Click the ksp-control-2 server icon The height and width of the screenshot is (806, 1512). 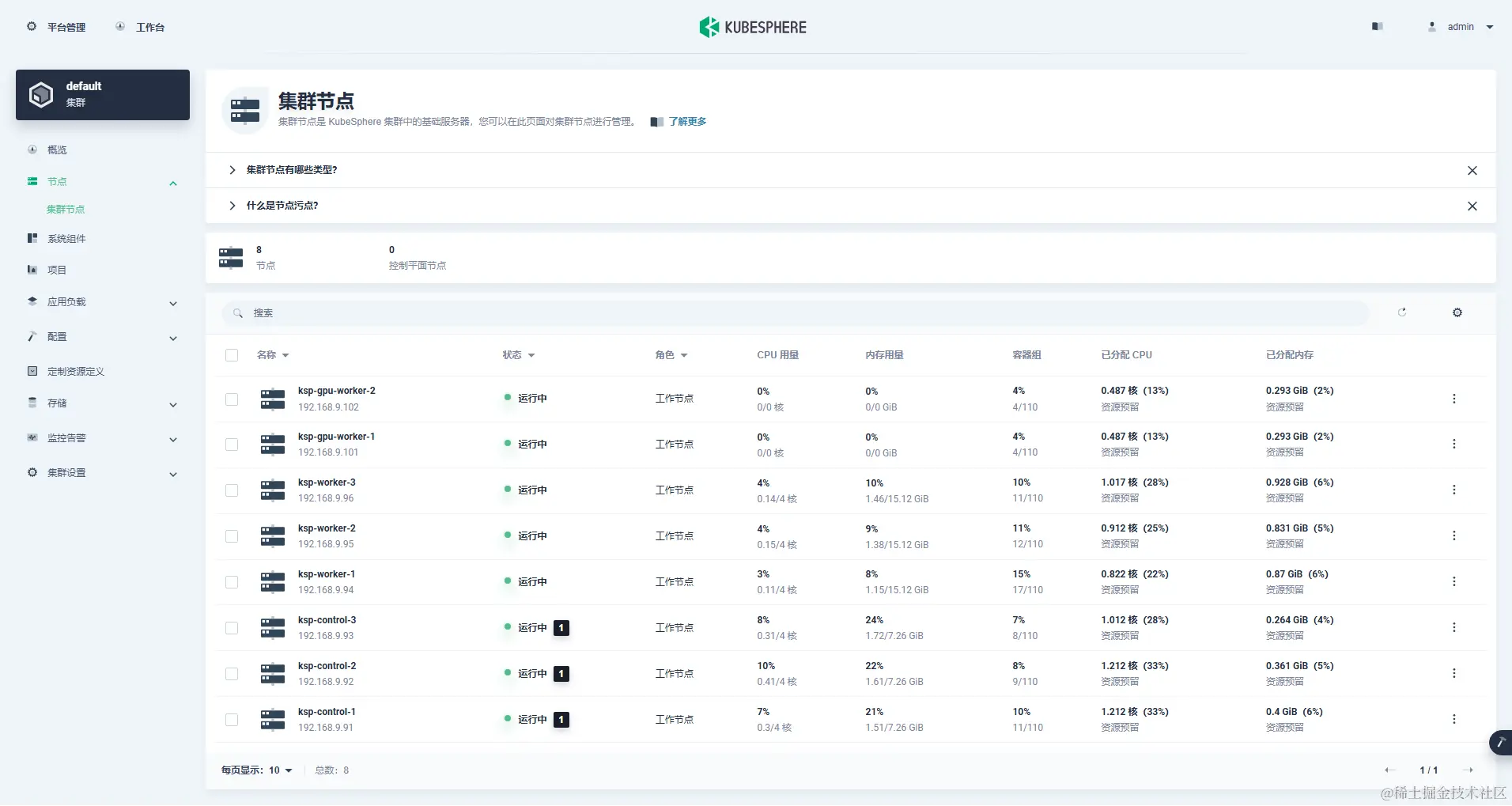point(273,673)
